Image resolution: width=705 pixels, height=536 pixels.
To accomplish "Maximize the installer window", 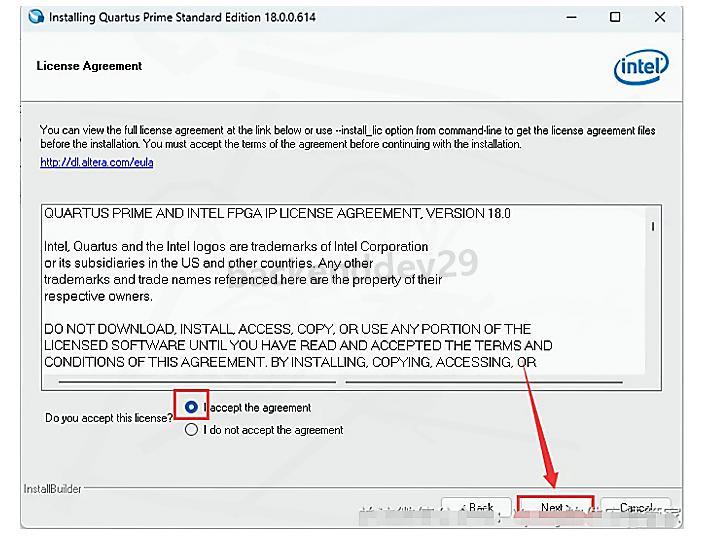I will pyautogui.click(x=615, y=17).
